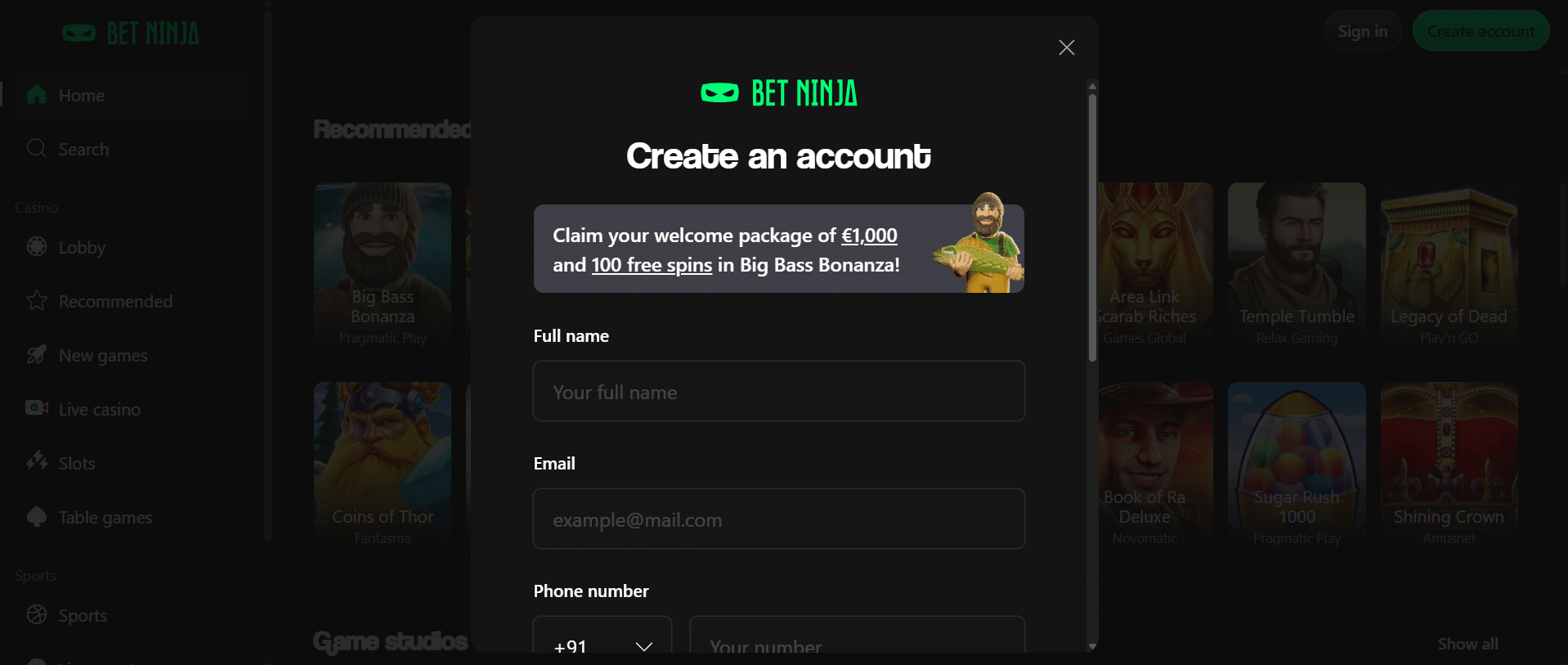Click the New games rocket icon

(x=37, y=354)
